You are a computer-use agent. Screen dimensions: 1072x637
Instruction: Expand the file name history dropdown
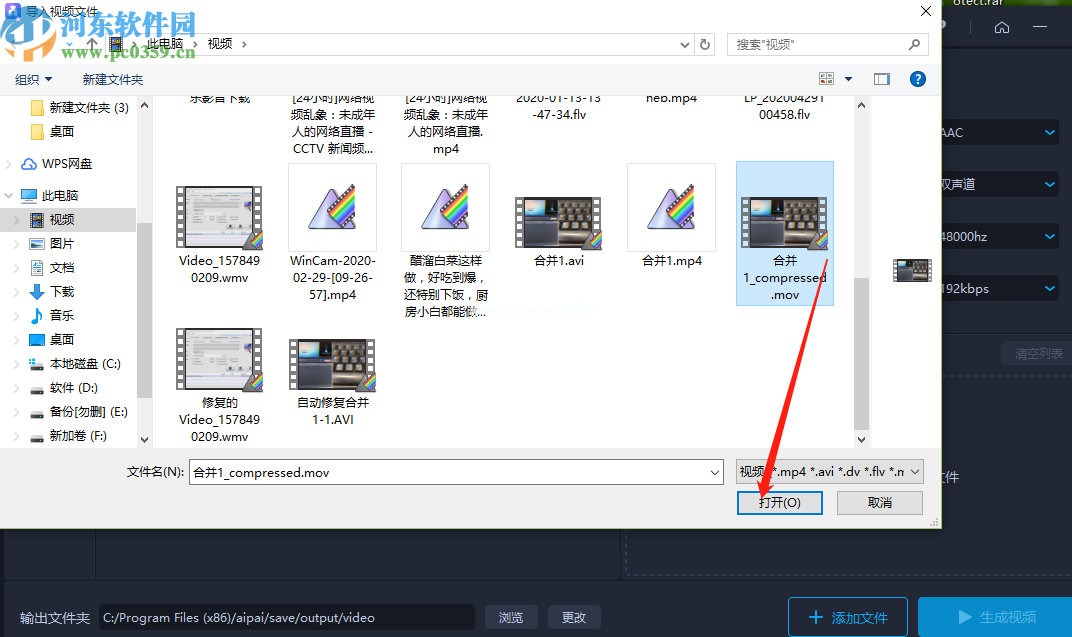[x=714, y=472]
